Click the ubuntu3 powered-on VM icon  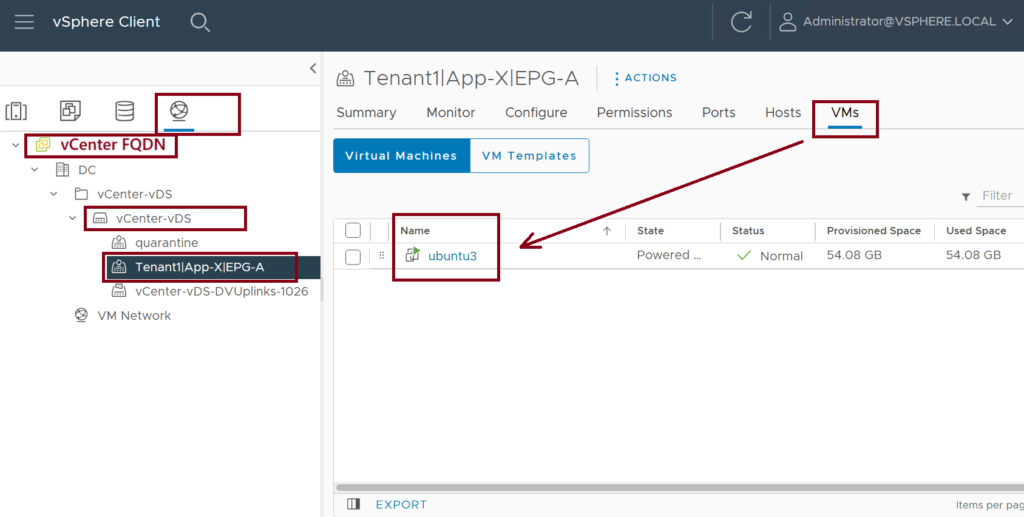pyautogui.click(x=412, y=255)
